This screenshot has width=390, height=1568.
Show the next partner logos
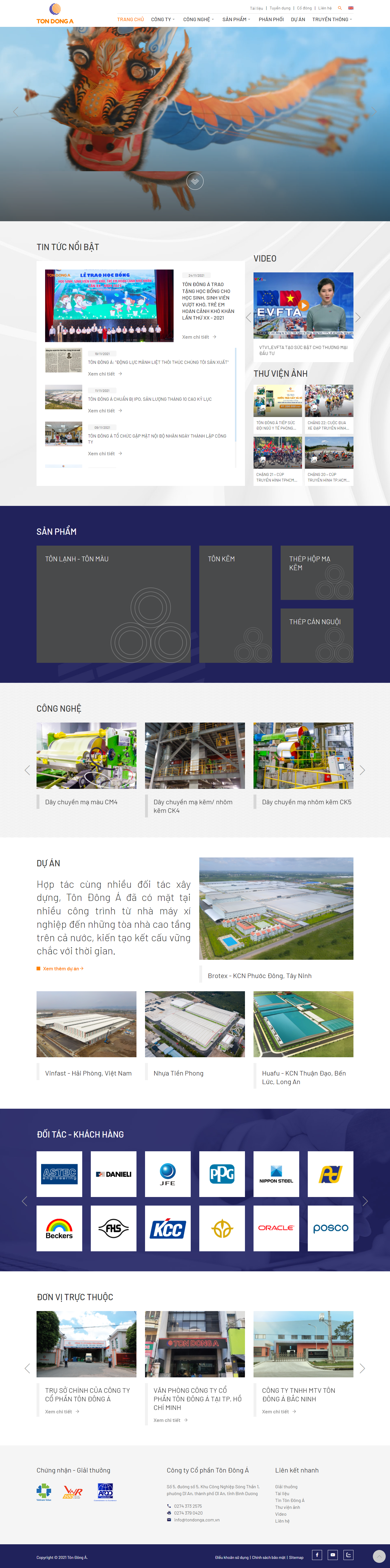coord(365,1201)
